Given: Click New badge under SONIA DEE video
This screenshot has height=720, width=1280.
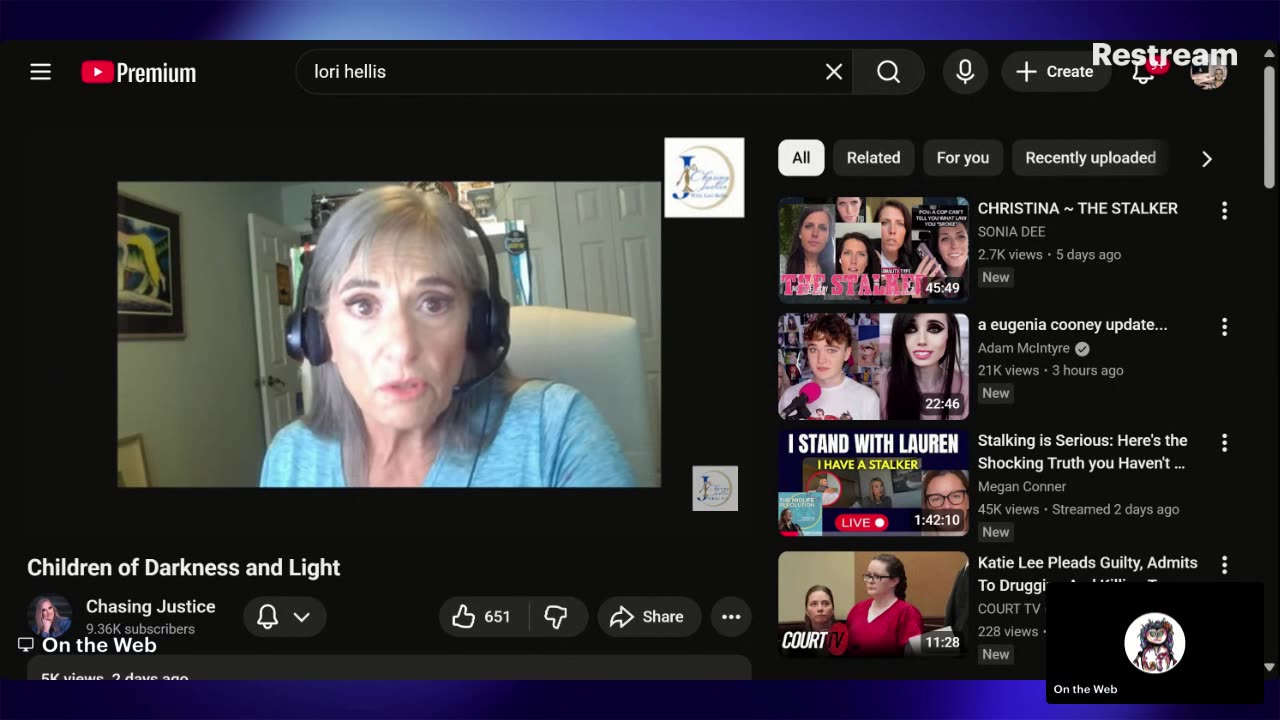Looking at the screenshot, I should (995, 277).
